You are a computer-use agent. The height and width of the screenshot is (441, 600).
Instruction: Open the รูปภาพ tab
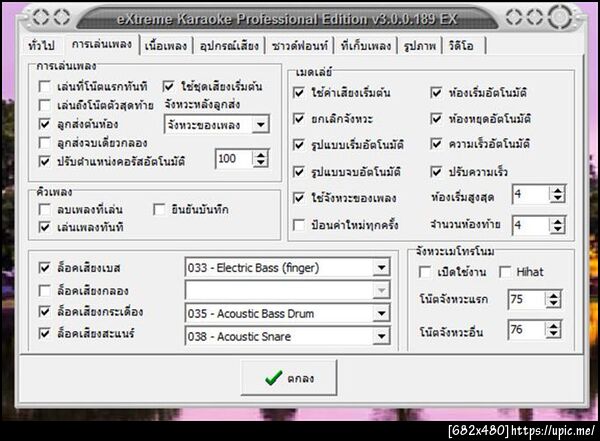click(x=419, y=46)
